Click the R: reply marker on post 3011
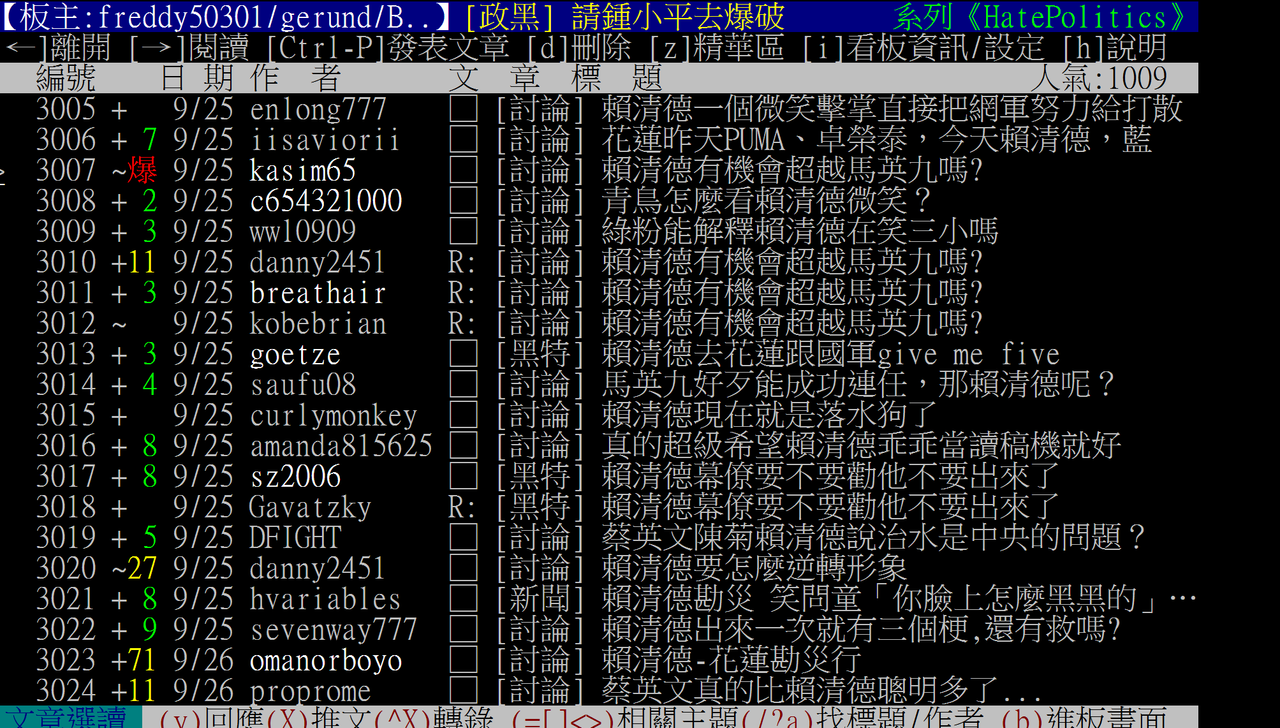The height and width of the screenshot is (728, 1280). [x=462, y=293]
